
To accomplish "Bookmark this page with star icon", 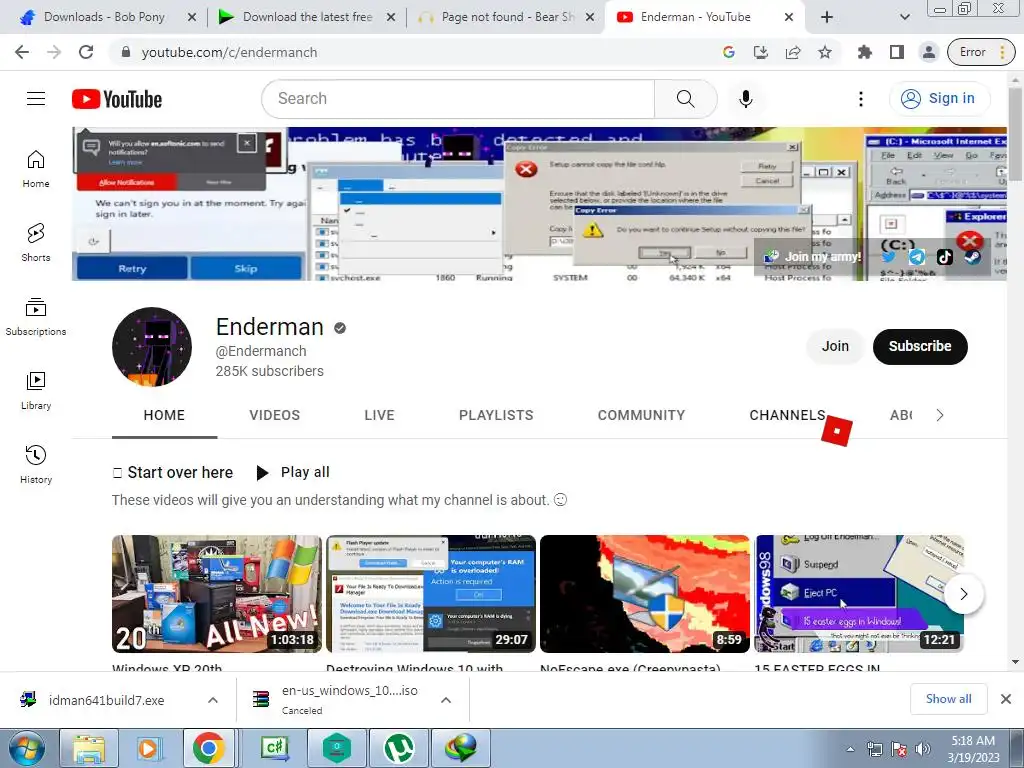I will (825, 52).
